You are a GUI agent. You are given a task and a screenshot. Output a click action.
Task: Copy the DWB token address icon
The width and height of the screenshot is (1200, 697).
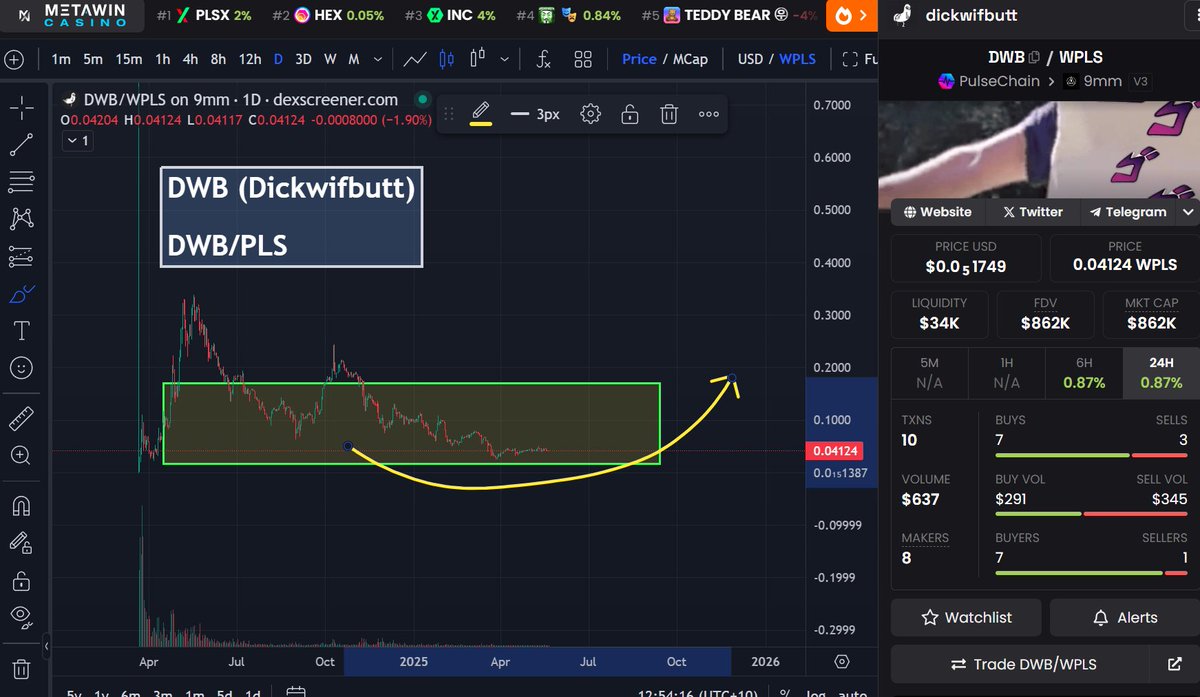click(x=1034, y=57)
